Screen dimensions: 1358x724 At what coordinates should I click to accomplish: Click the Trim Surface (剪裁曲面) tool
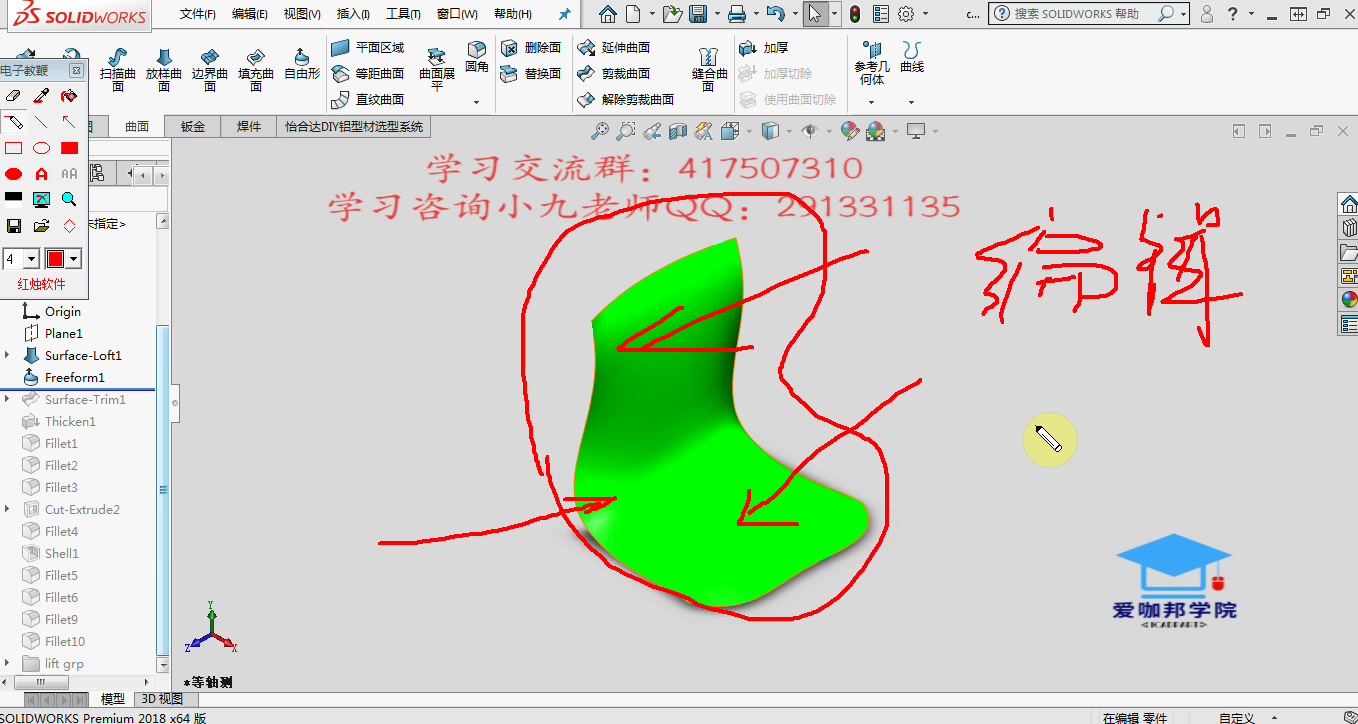(x=615, y=74)
